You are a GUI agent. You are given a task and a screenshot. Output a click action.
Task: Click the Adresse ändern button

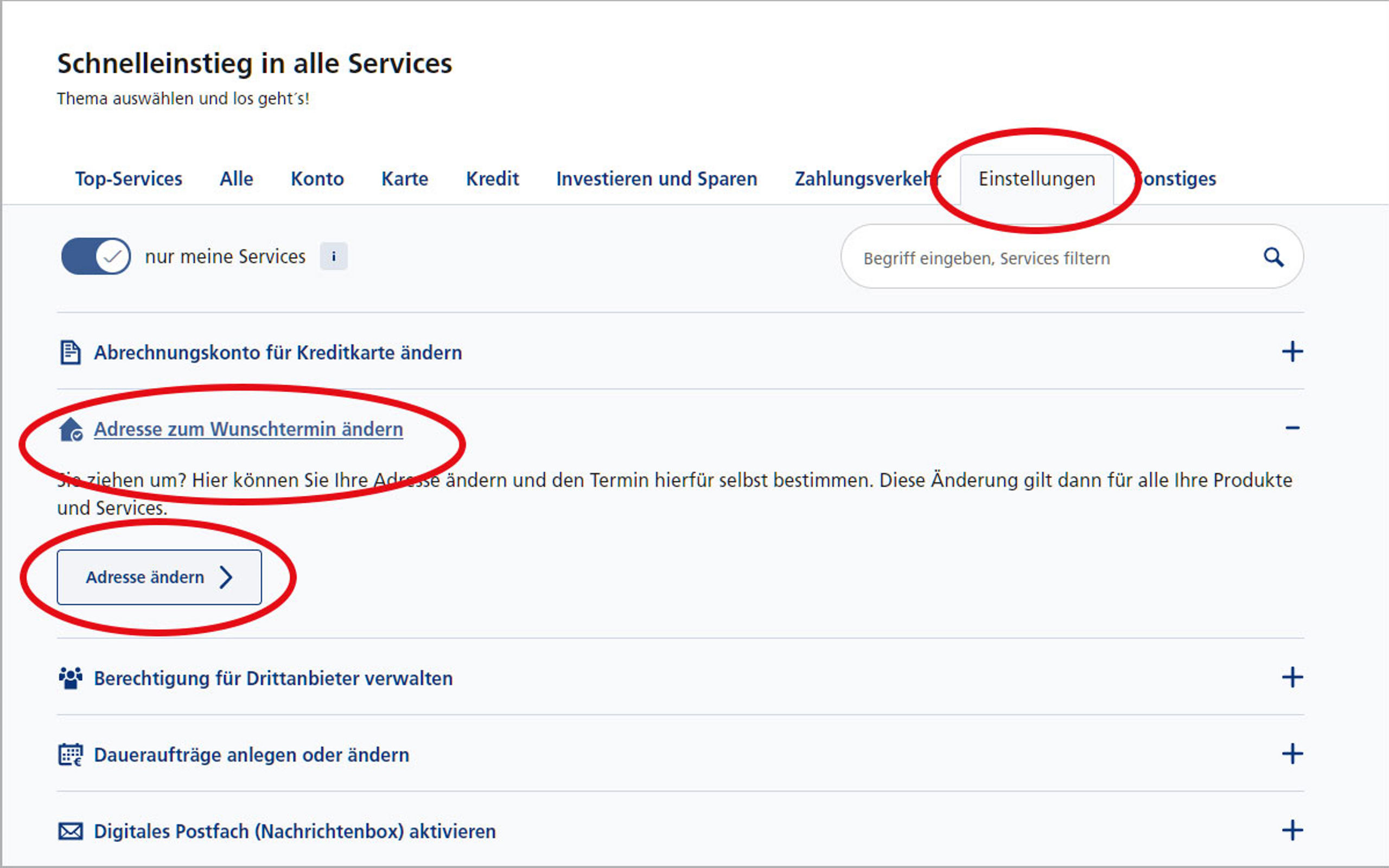(x=159, y=577)
